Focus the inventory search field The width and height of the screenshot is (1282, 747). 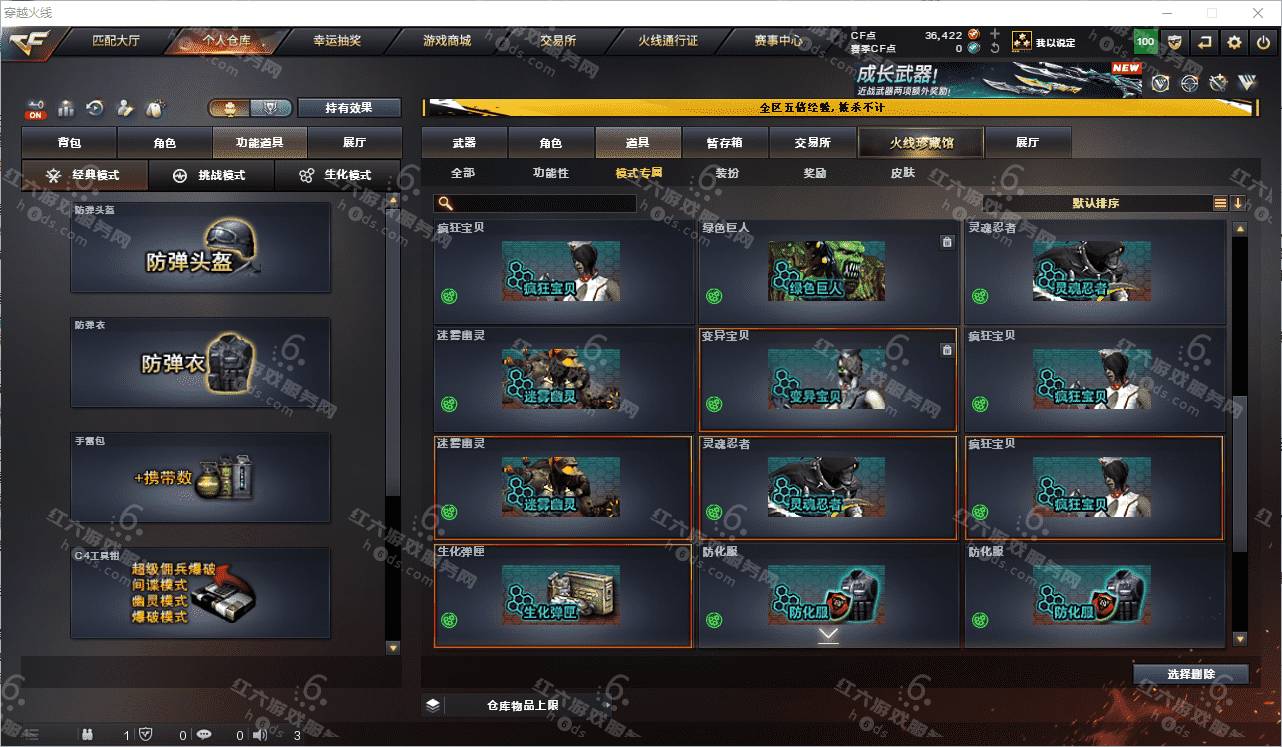(x=535, y=203)
